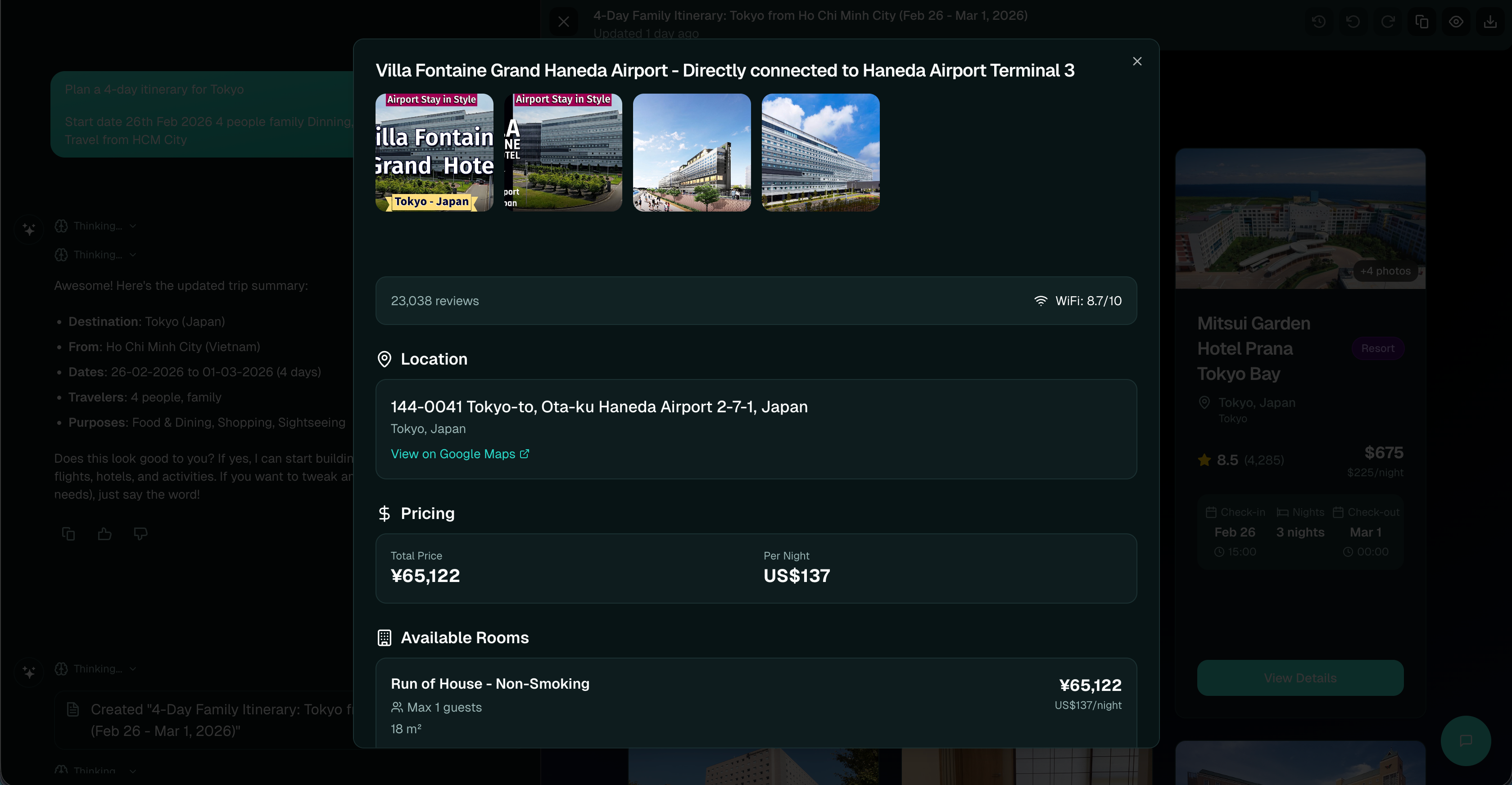
Task: Open the eye preview icon
Action: click(x=1456, y=21)
